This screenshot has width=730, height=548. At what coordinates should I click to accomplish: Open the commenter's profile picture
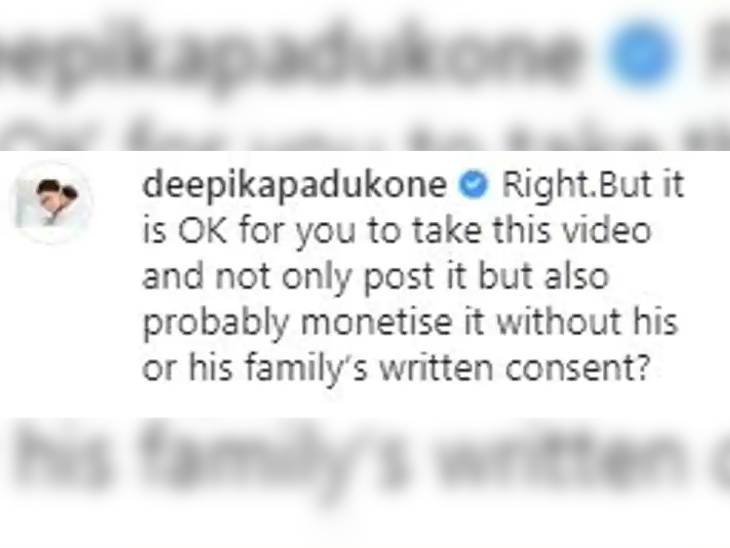[53, 203]
